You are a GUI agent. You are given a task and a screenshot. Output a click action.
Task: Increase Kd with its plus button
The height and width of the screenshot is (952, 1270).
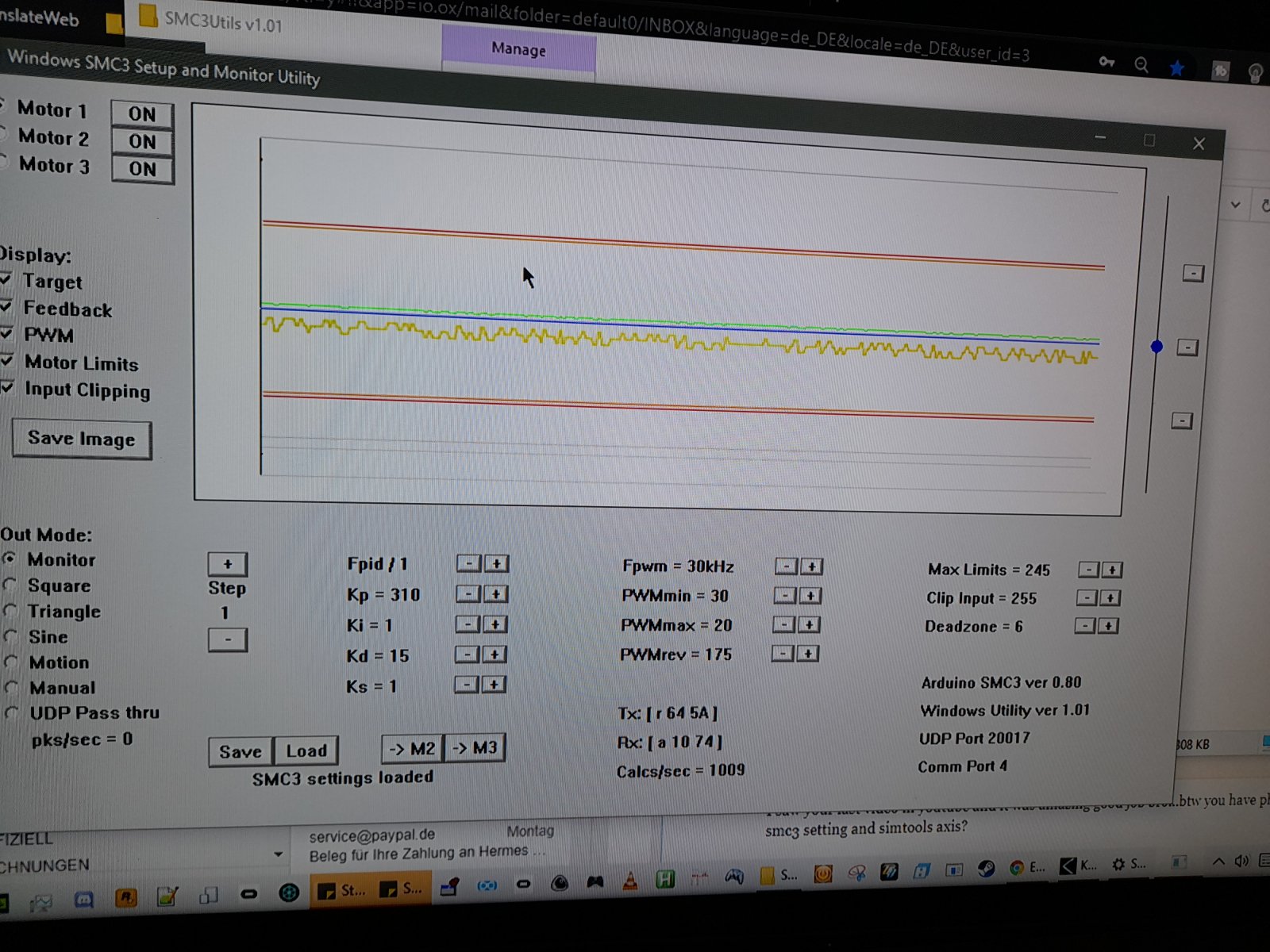(494, 654)
